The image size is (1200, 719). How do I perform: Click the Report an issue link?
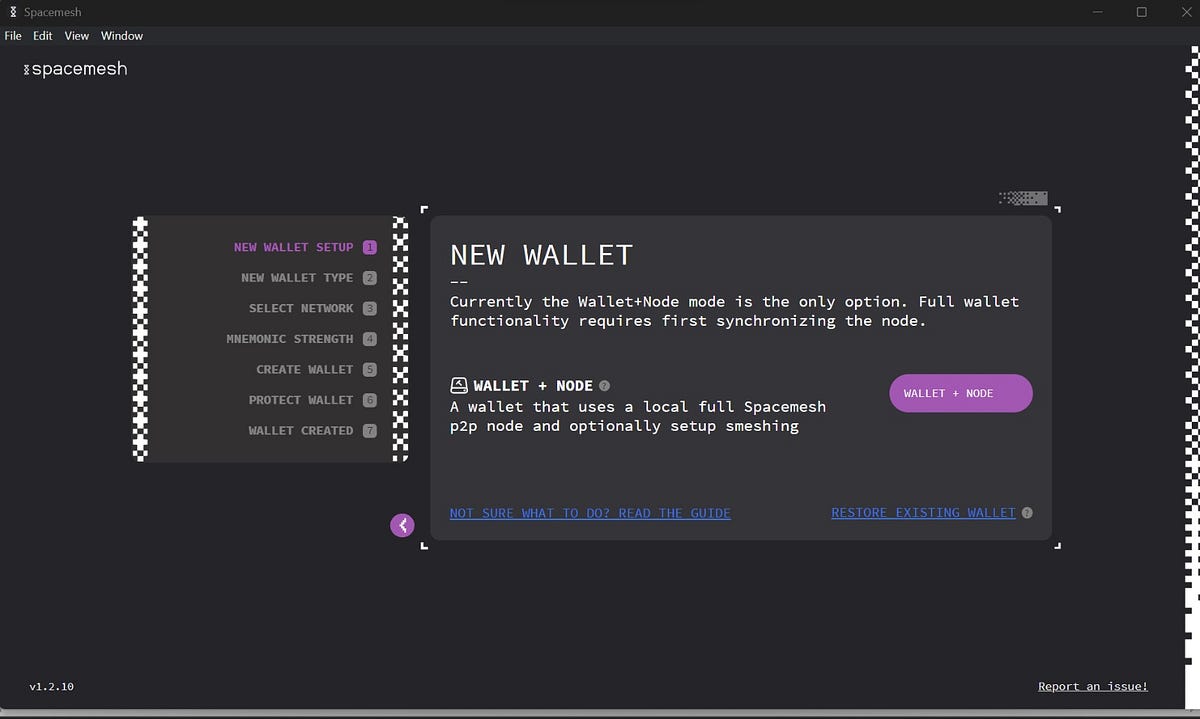[1092, 686]
